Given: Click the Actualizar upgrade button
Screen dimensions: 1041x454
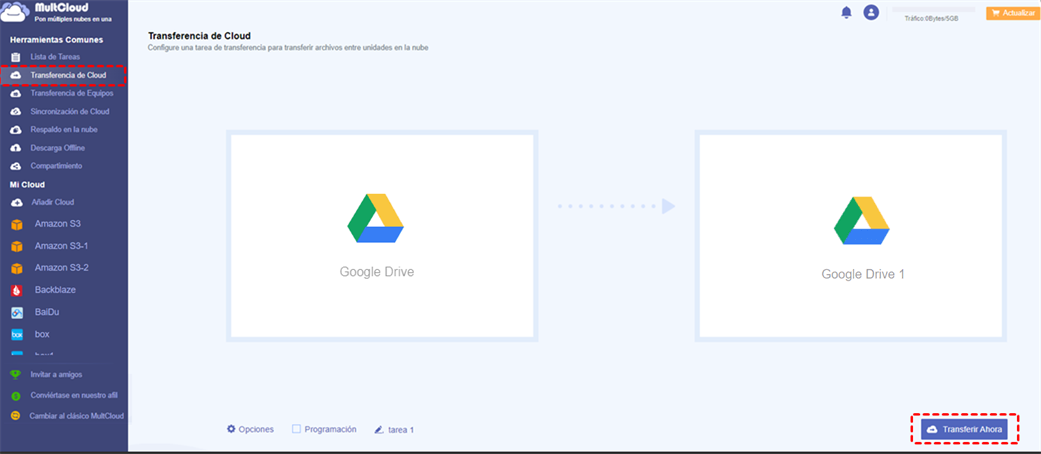Looking at the screenshot, I should click(x=1012, y=13).
